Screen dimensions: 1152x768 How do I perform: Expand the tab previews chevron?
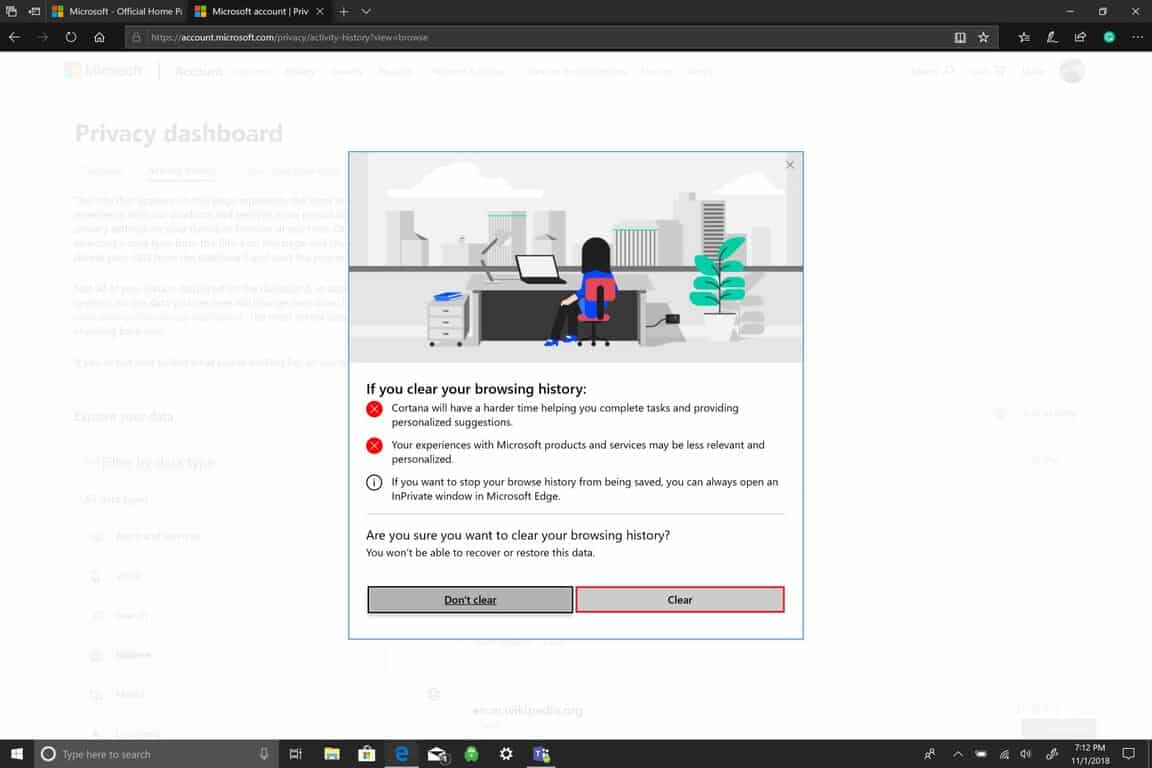366,12
